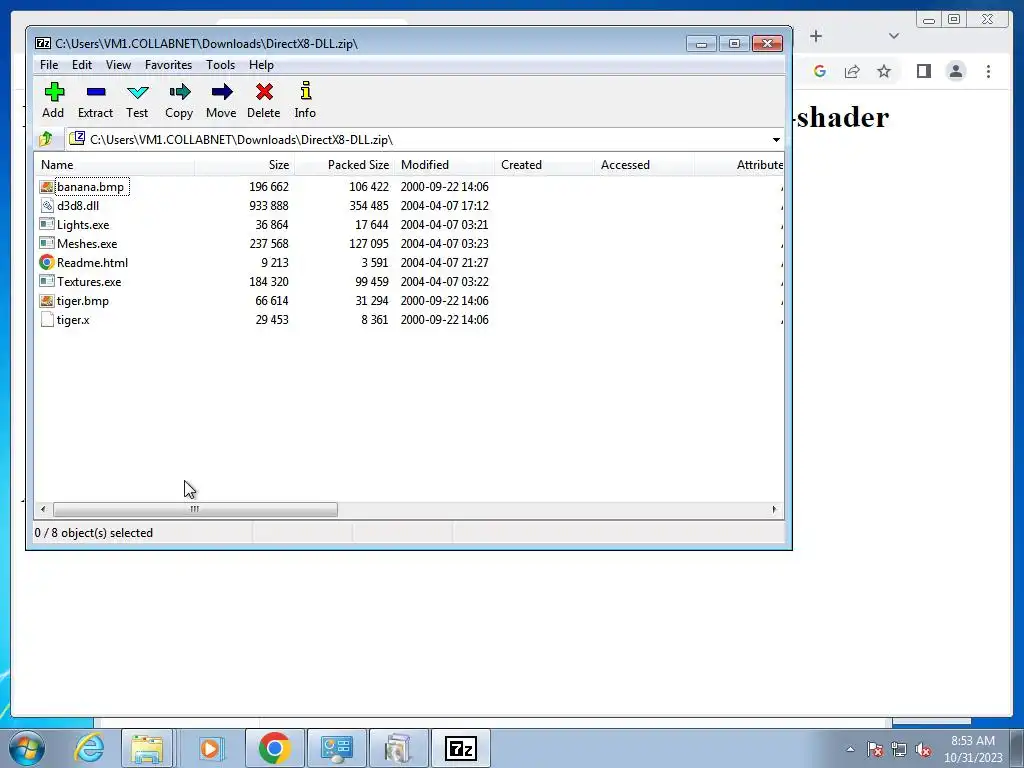Click the Windows Start button
The image size is (1024, 768).
(27, 748)
